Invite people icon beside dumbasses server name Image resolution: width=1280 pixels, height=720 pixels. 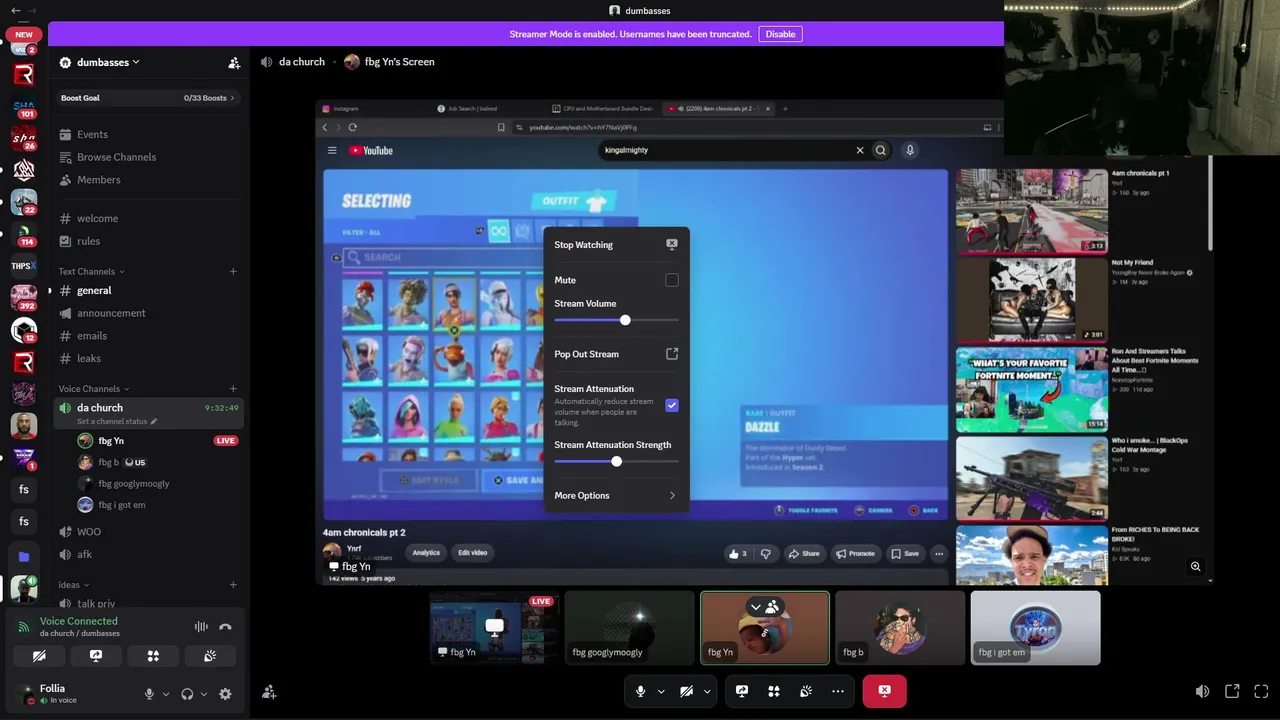(234, 63)
